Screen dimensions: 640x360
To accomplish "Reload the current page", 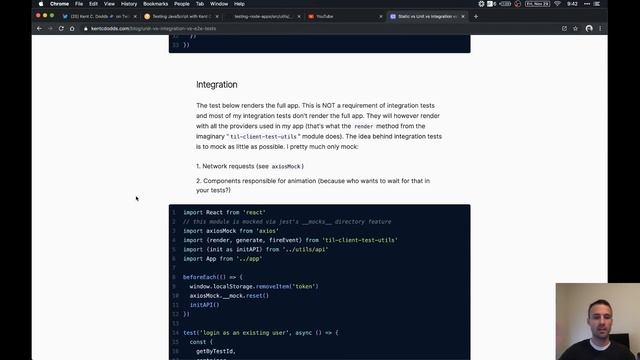I will [x=61, y=29].
